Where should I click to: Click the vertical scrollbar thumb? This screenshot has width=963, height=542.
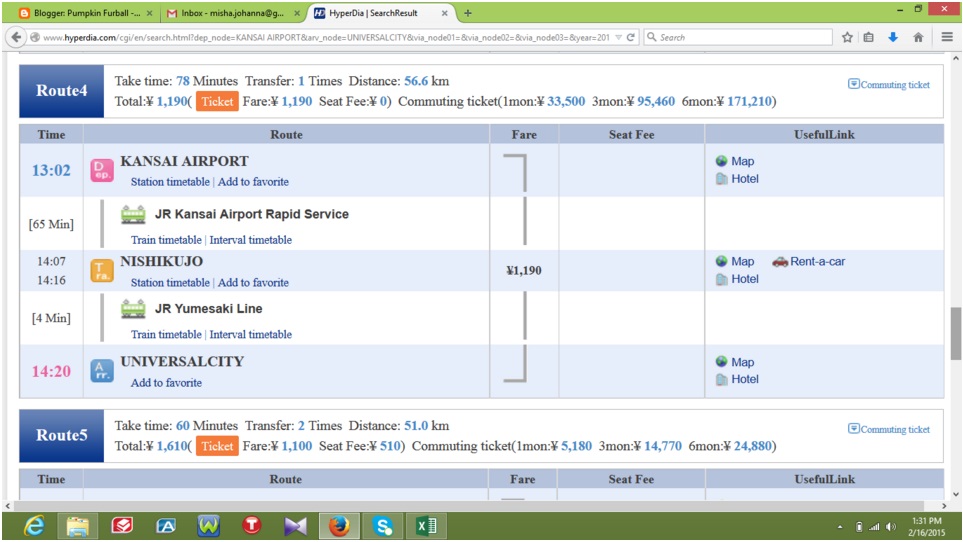pyautogui.click(x=955, y=332)
